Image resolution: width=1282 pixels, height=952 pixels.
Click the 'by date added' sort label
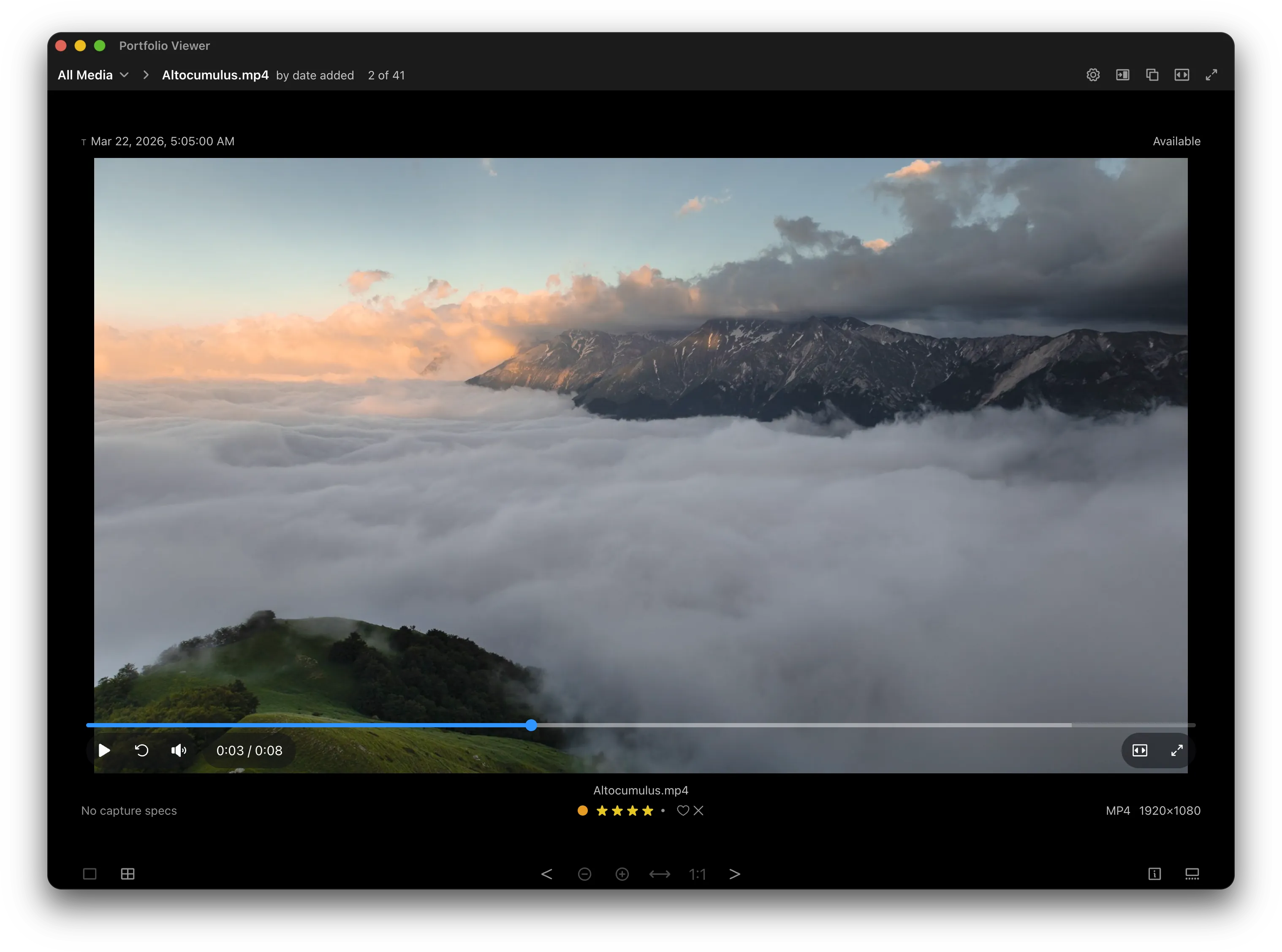click(315, 76)
